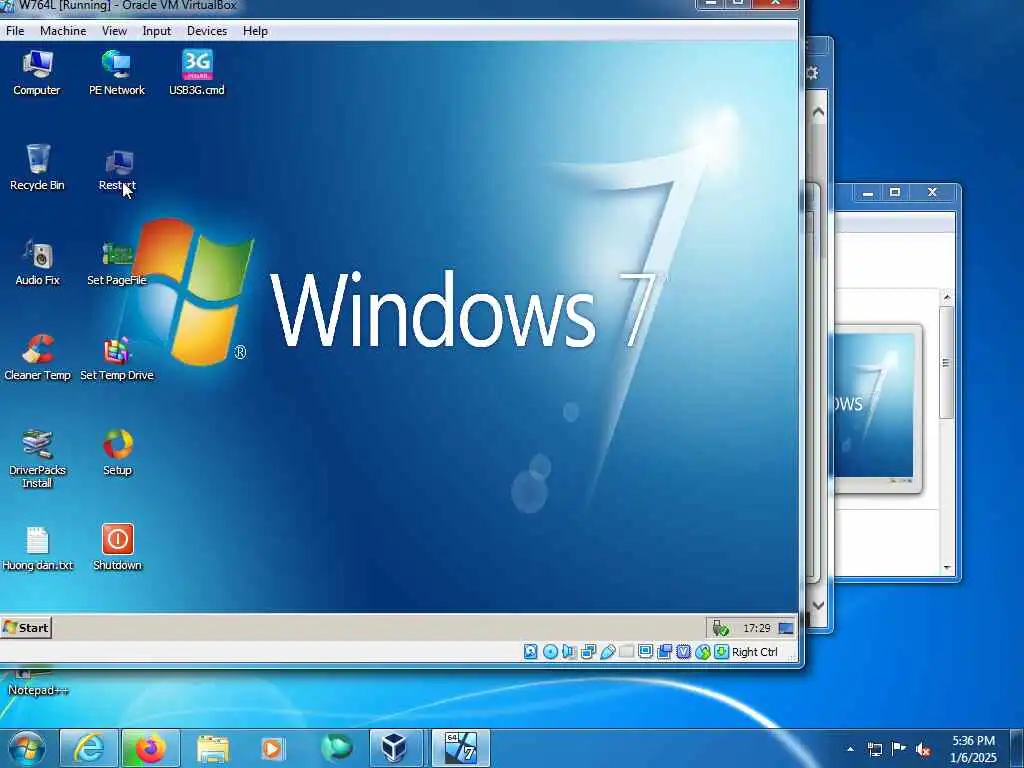Click the gear settings icon behind the VM window
The height and width of the screenshot is (768, 1024).
tap(812, 72)
